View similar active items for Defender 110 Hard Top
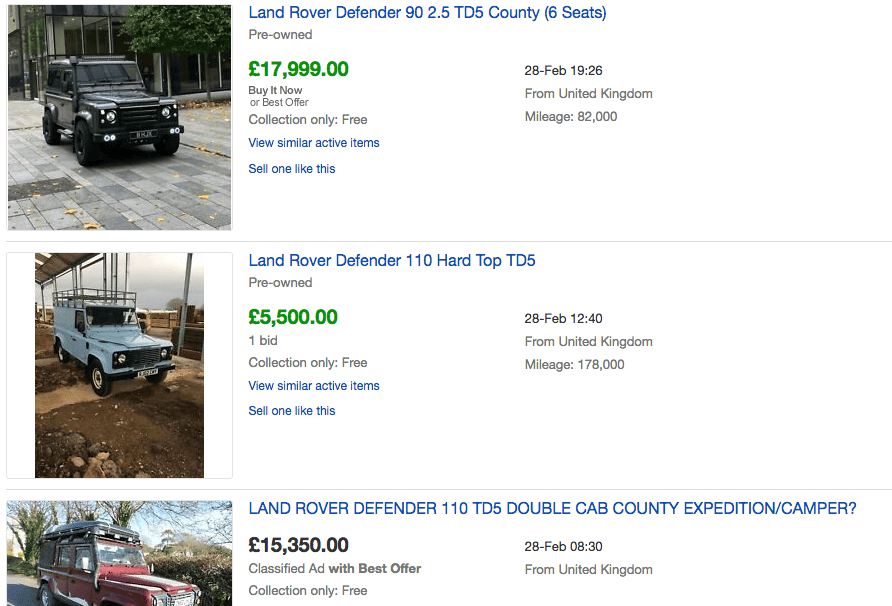 [314, 386]
